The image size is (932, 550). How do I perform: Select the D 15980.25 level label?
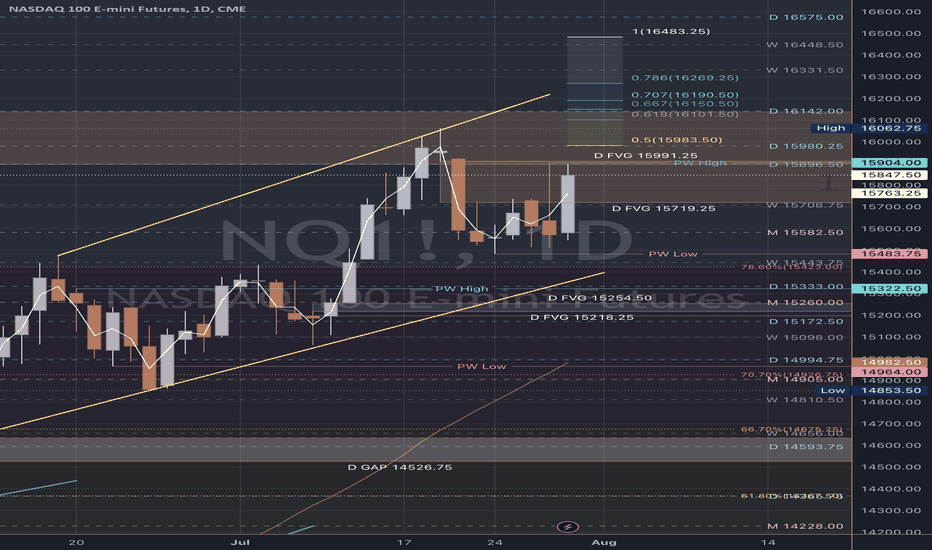coord(806,146)
